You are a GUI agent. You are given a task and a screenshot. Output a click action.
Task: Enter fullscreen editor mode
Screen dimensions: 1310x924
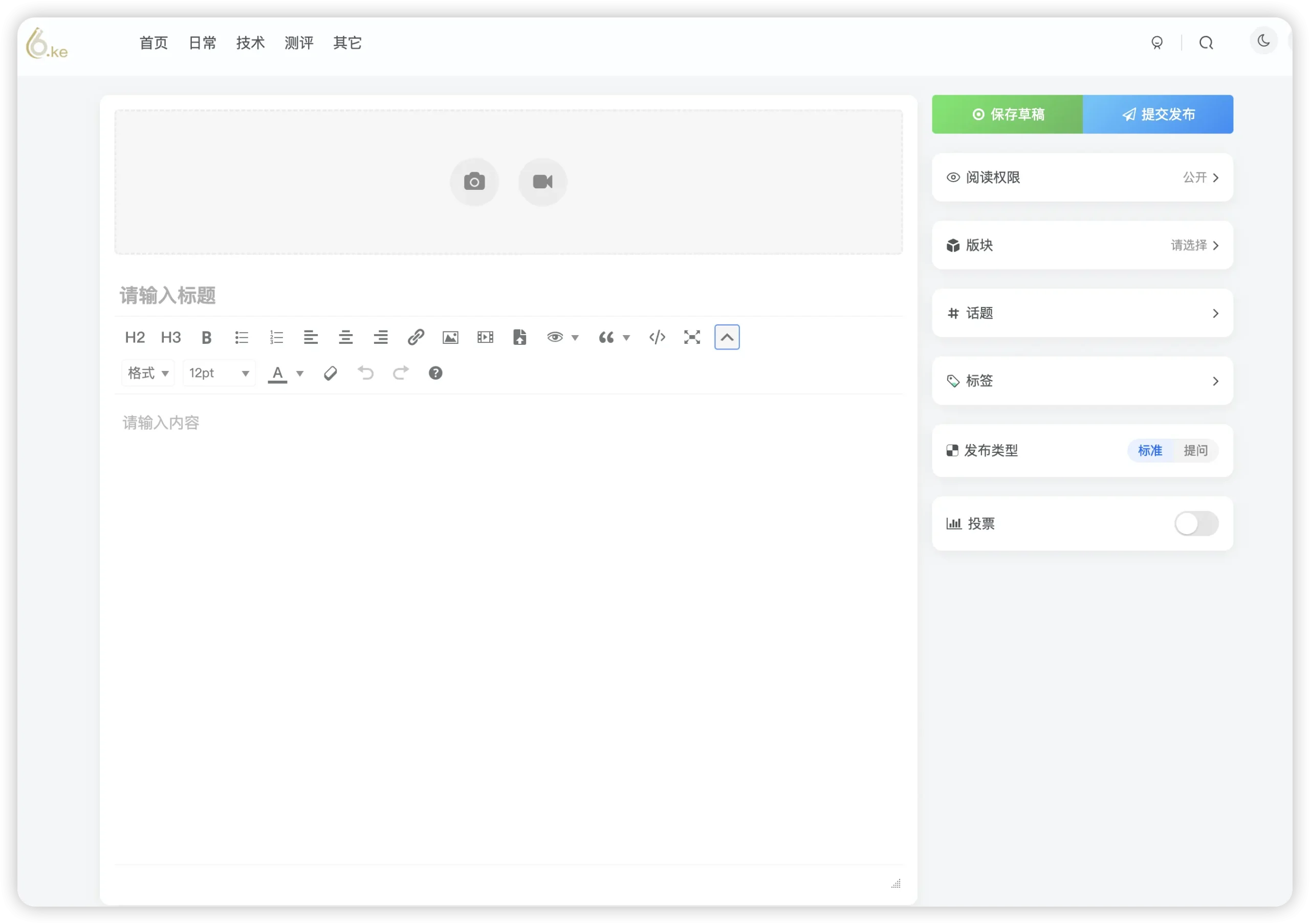point(692,337)
